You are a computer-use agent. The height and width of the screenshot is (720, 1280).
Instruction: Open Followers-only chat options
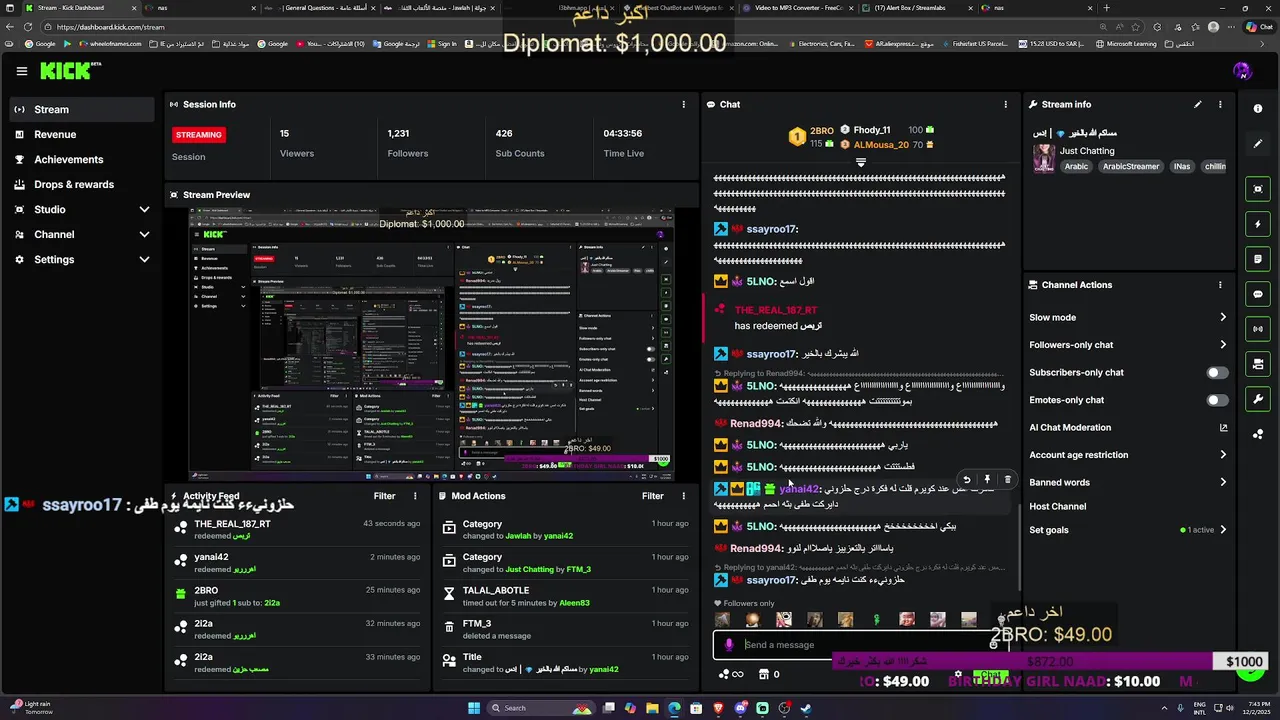[x=1128, y=345]
